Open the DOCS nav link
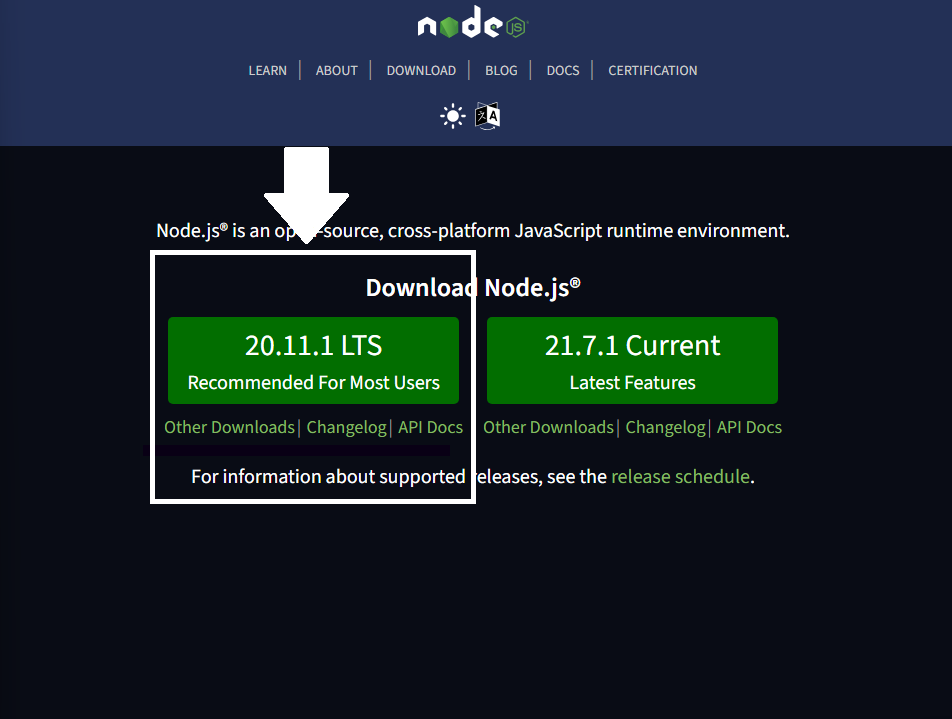Screen dimensions: 952x719 (563, 70)
